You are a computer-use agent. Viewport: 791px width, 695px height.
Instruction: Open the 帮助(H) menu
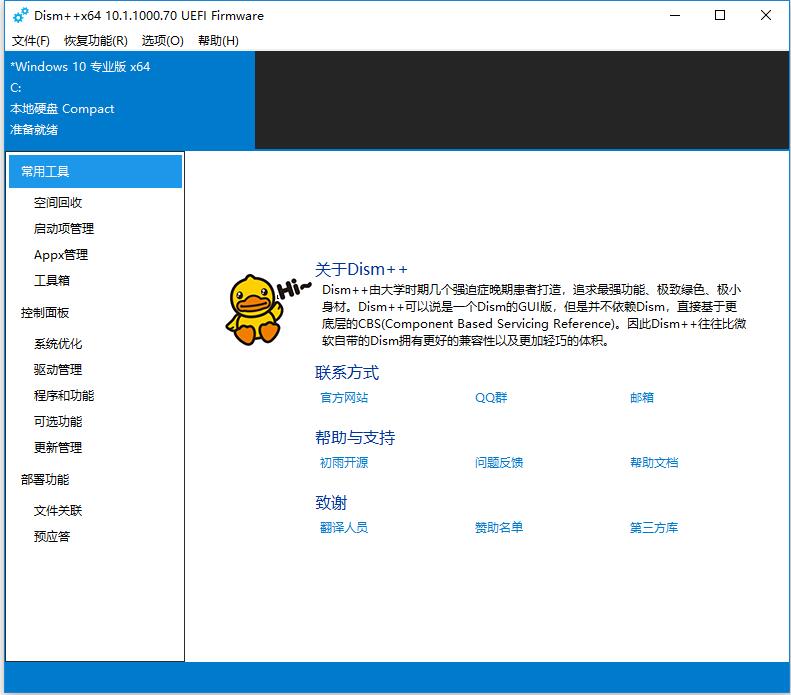(218, 41)
